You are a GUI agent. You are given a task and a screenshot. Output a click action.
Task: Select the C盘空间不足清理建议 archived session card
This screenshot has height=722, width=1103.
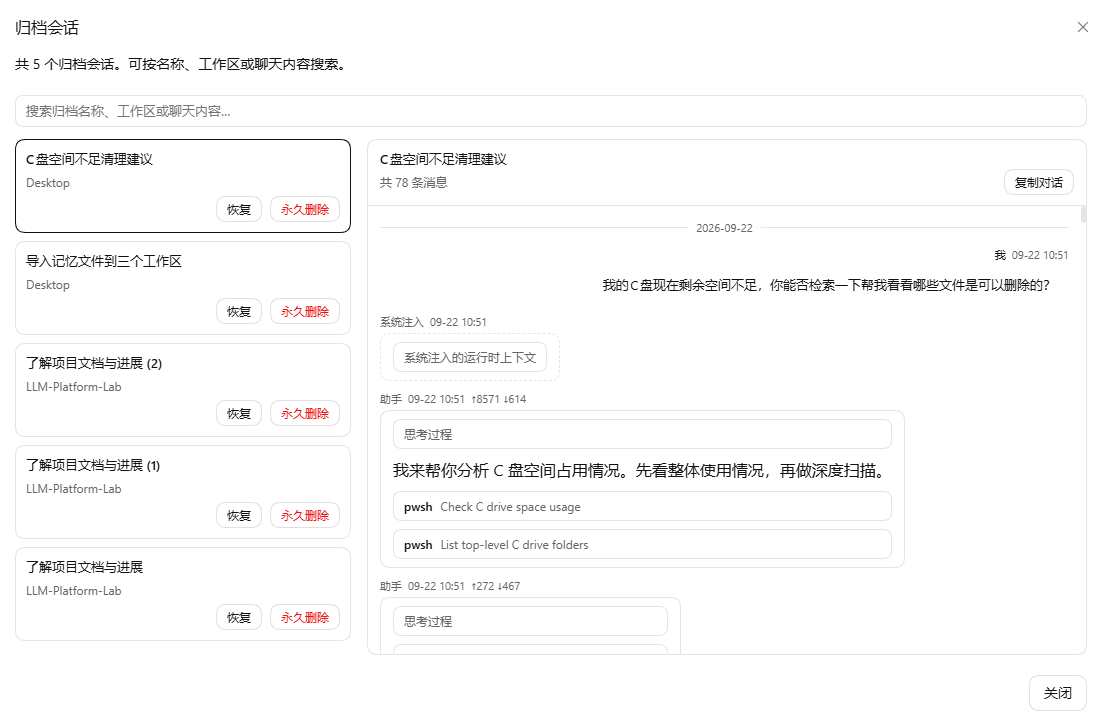[183, 186]
